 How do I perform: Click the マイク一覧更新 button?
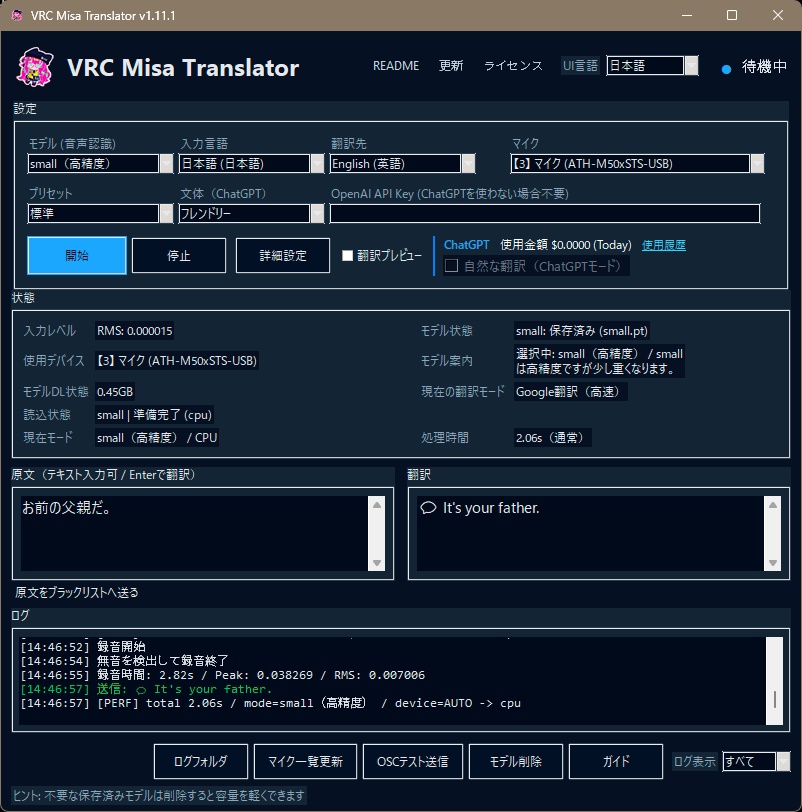305,761
